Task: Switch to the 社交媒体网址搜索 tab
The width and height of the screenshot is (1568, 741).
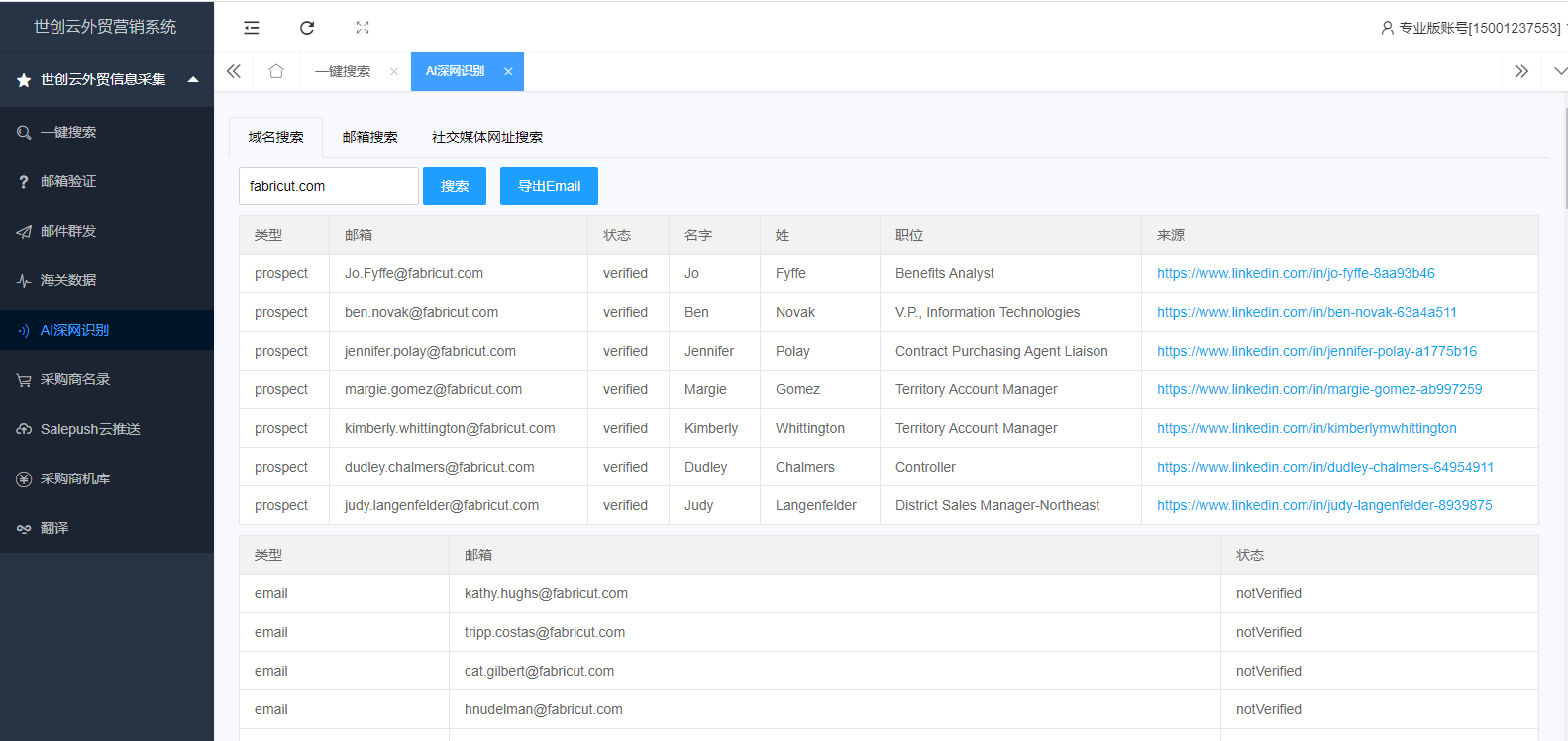Action: click(487, 137)
